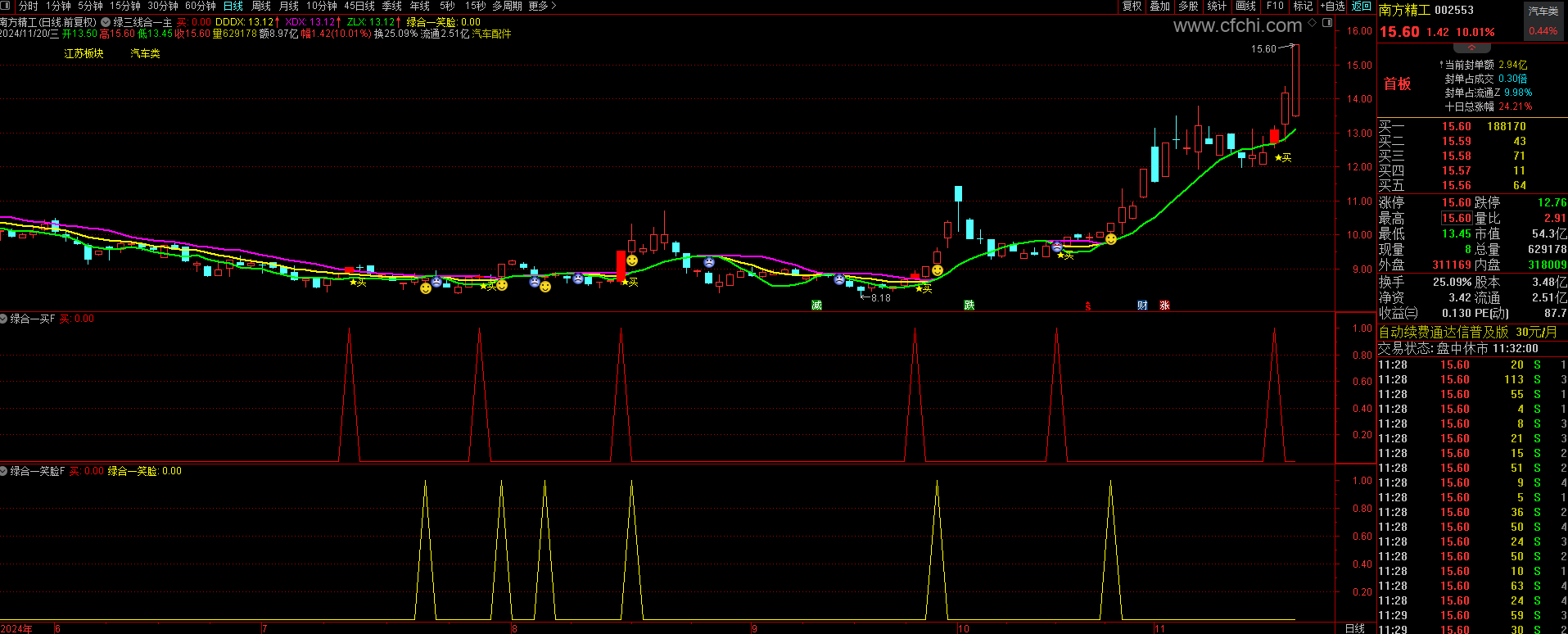Open 汽车配件 industry link in info line
Screen dimensions: 1568x634
tap(491, 34)
